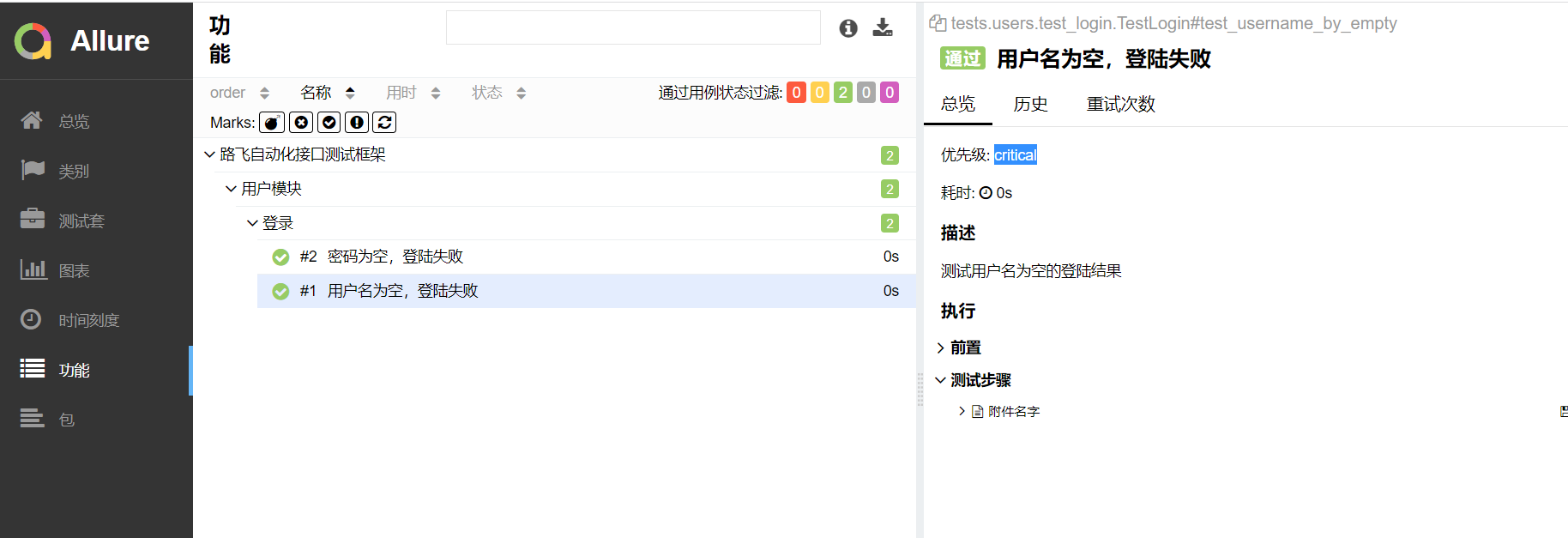Open the 图表 graphs chart icon
Viewport: 1568px width, 538px height.
(x=33, y=269)
